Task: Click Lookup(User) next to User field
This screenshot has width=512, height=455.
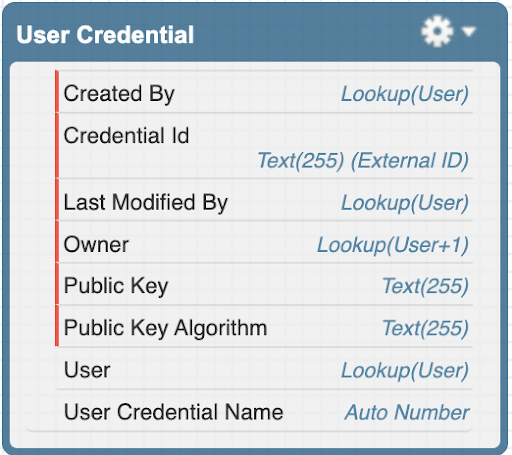Action: pos(405,370)
